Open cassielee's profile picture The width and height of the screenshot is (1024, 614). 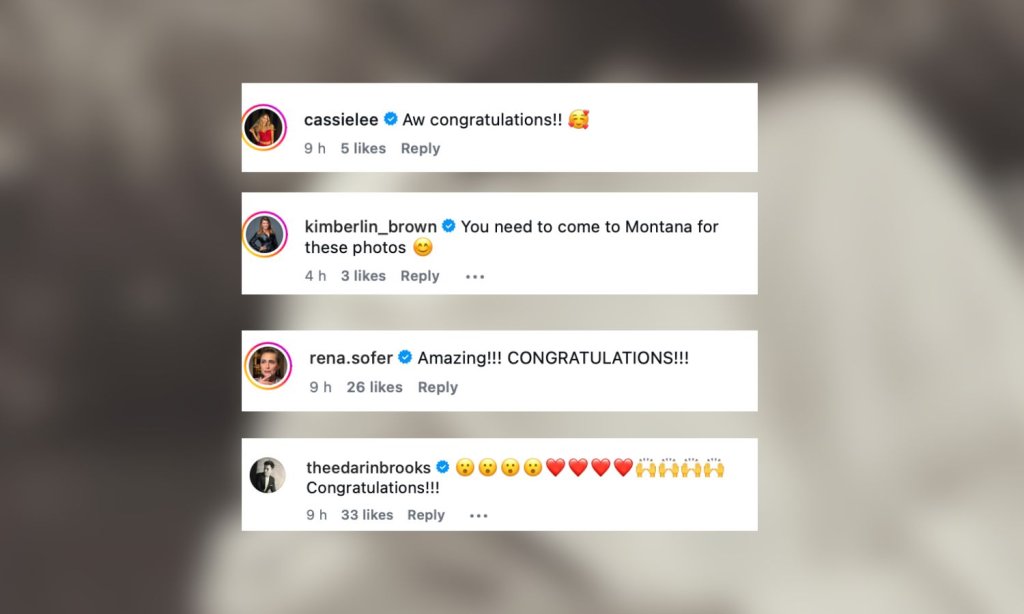(265, 127)
